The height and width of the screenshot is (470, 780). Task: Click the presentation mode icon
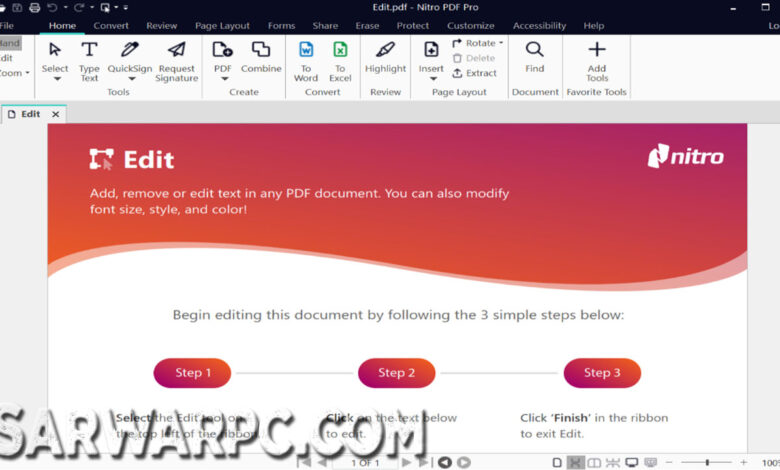pyautogui.click(x=651, y=463)
